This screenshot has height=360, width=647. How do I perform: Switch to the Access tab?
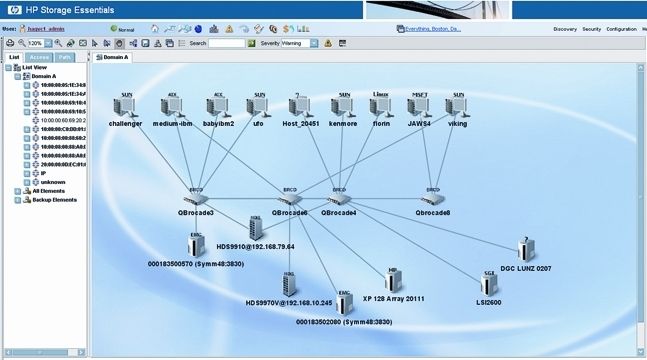pyautogui.click(x=39, y=57)
